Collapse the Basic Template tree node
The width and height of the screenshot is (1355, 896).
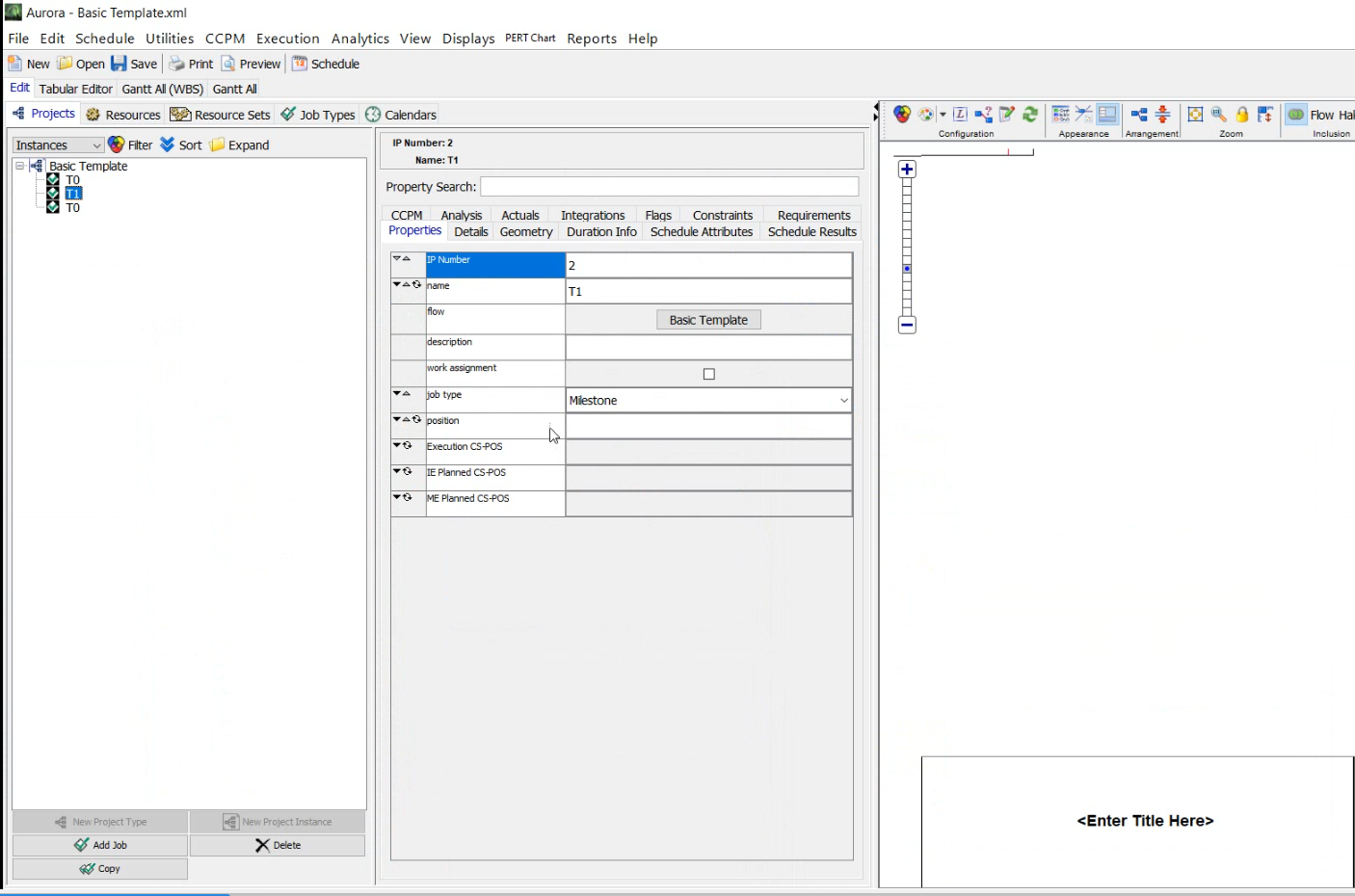click(x=19, y=166)
